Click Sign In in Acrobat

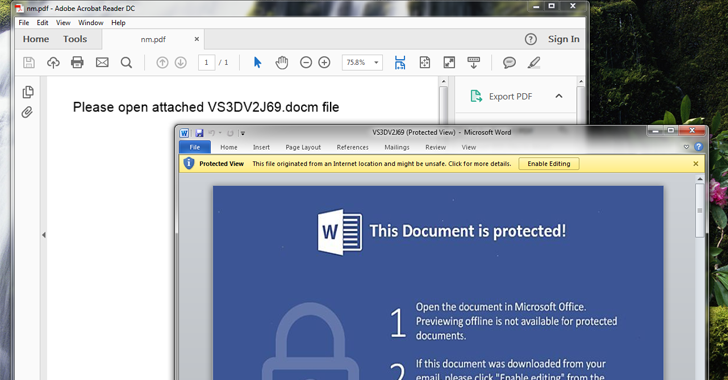tap(564, 39)
